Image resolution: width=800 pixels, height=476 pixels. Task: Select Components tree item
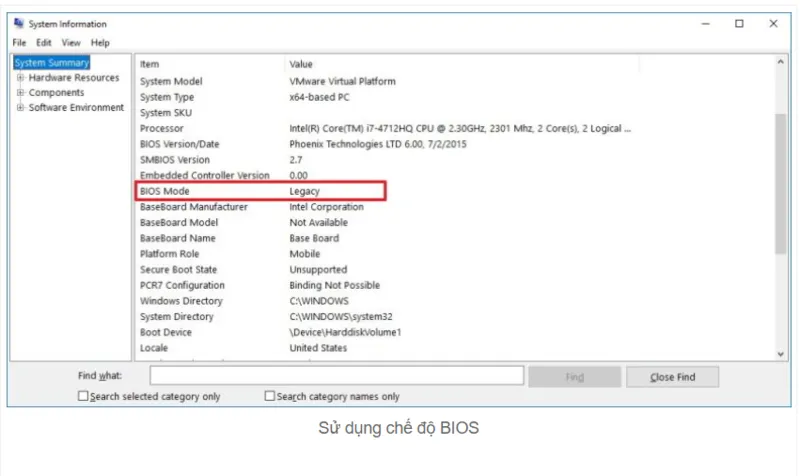click(56, 92)
